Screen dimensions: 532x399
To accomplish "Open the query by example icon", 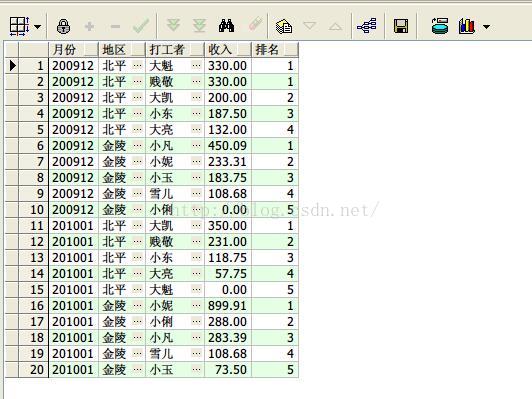I will (284, 26).
